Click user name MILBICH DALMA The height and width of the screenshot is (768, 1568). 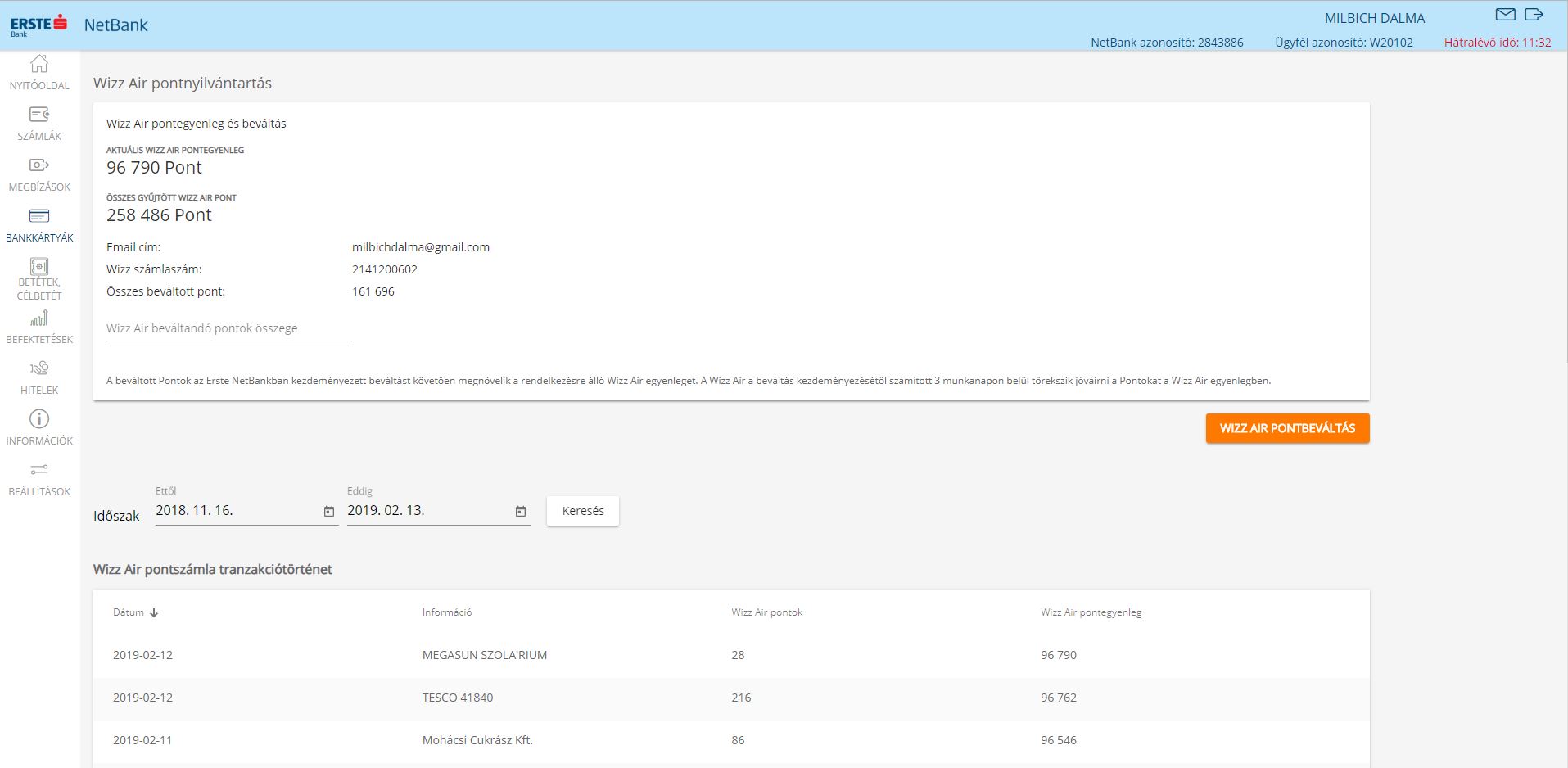1375,18
